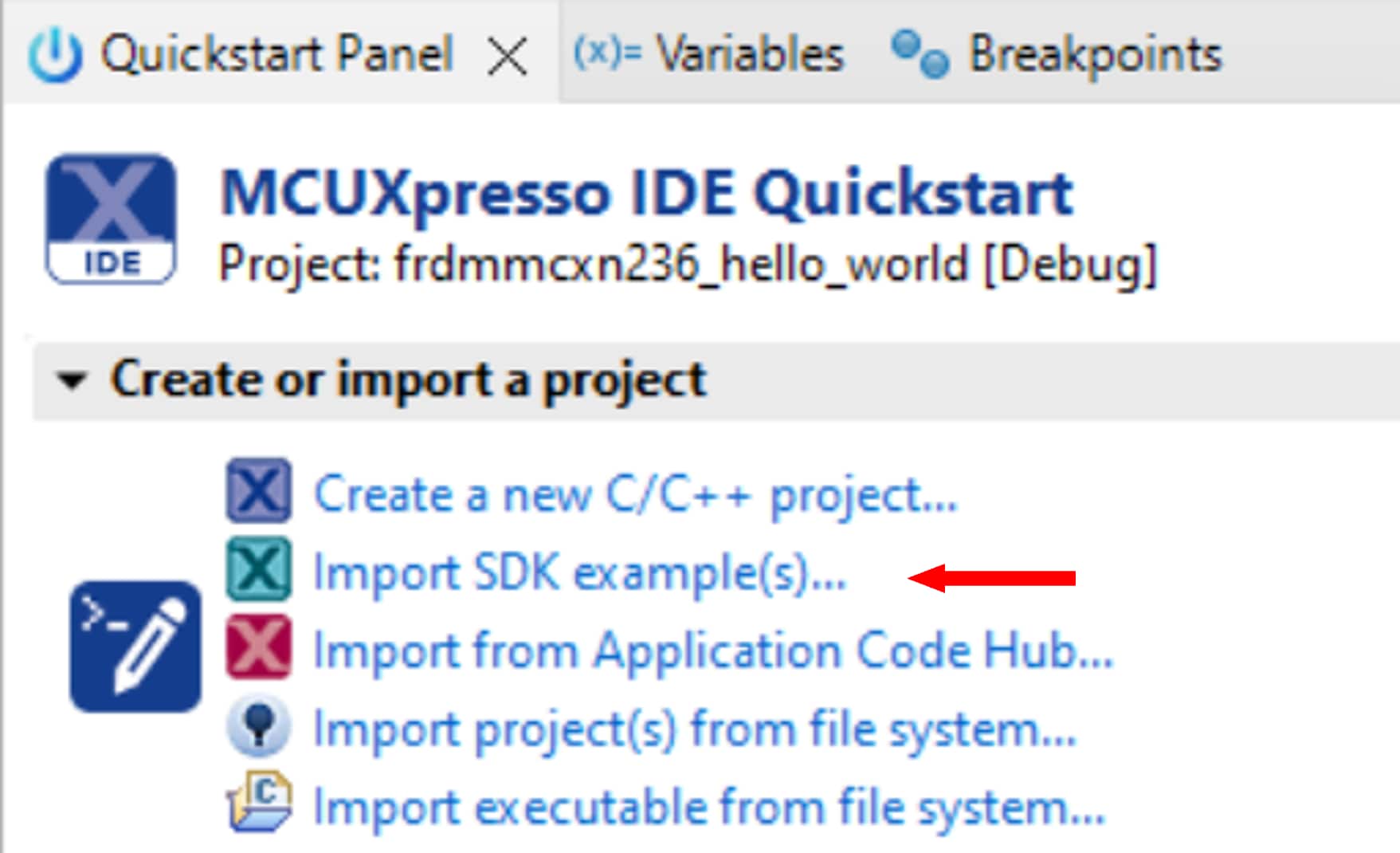The width and height of the screenshot is (1400, 853).
Task: Click the Breakpoints blue dots icon
Action: [x=920, y=54]
